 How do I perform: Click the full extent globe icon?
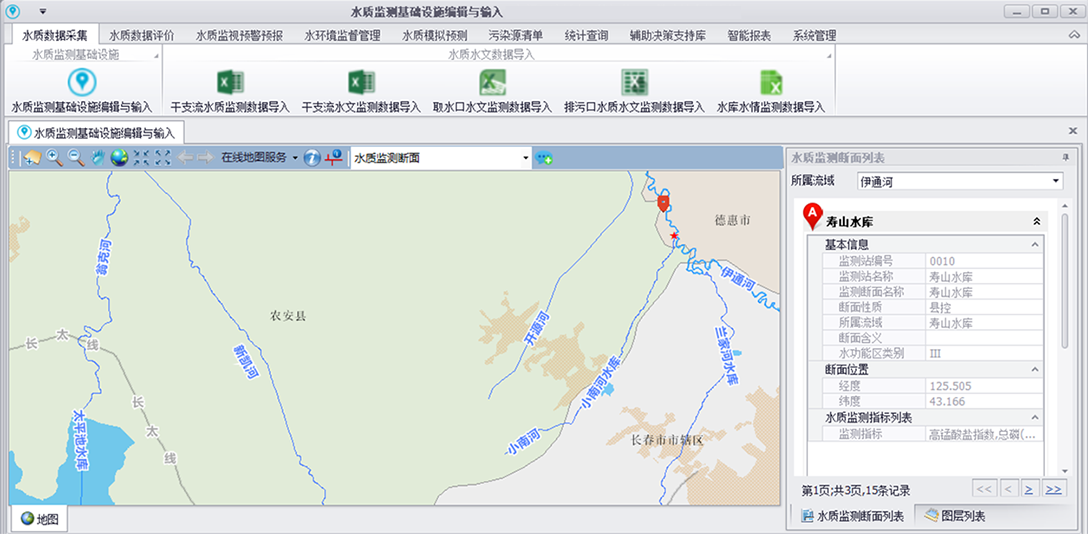119,158
